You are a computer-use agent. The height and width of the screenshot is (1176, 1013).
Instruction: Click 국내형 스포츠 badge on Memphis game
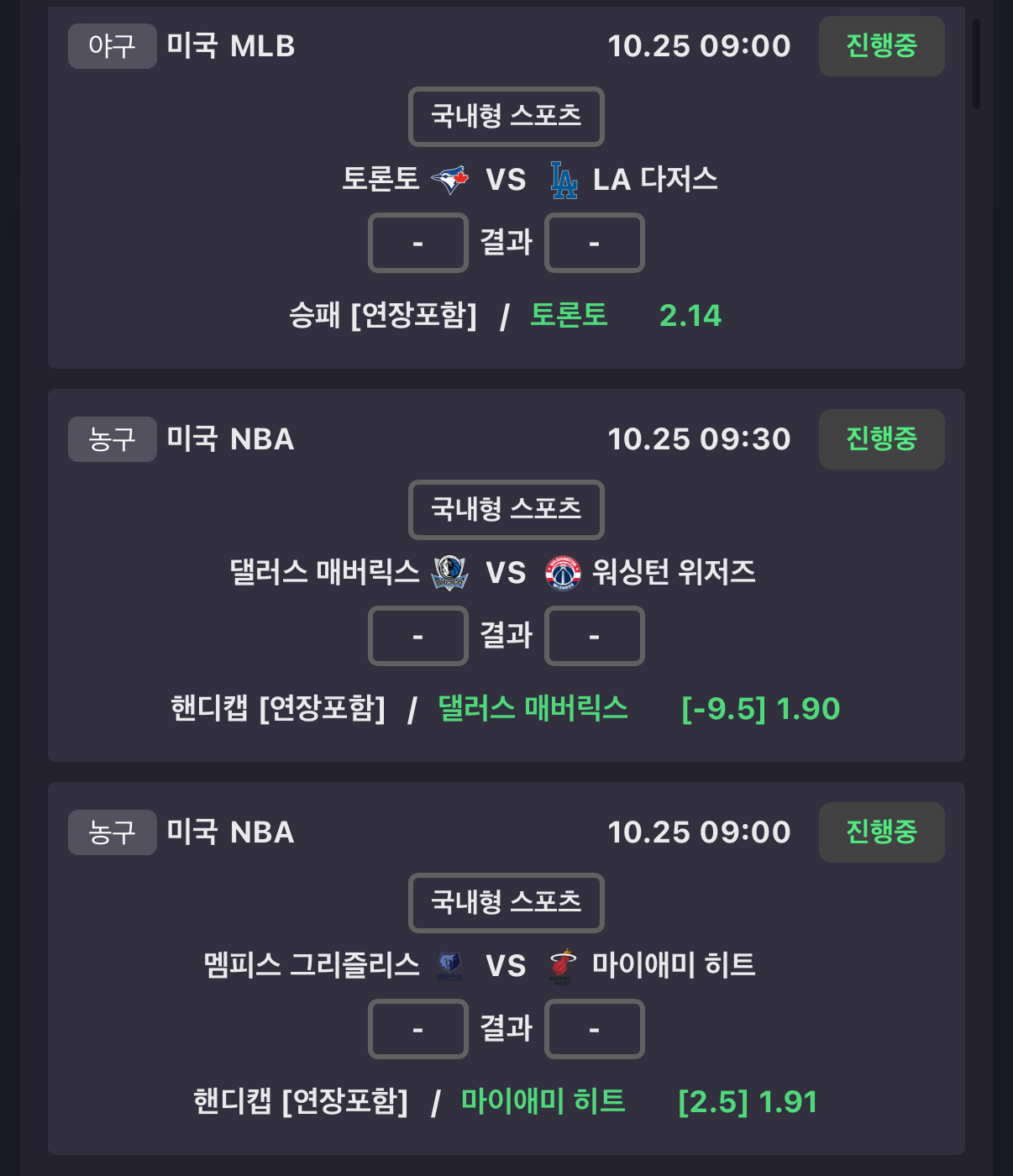pyautogui.click(x=506, y=902)
